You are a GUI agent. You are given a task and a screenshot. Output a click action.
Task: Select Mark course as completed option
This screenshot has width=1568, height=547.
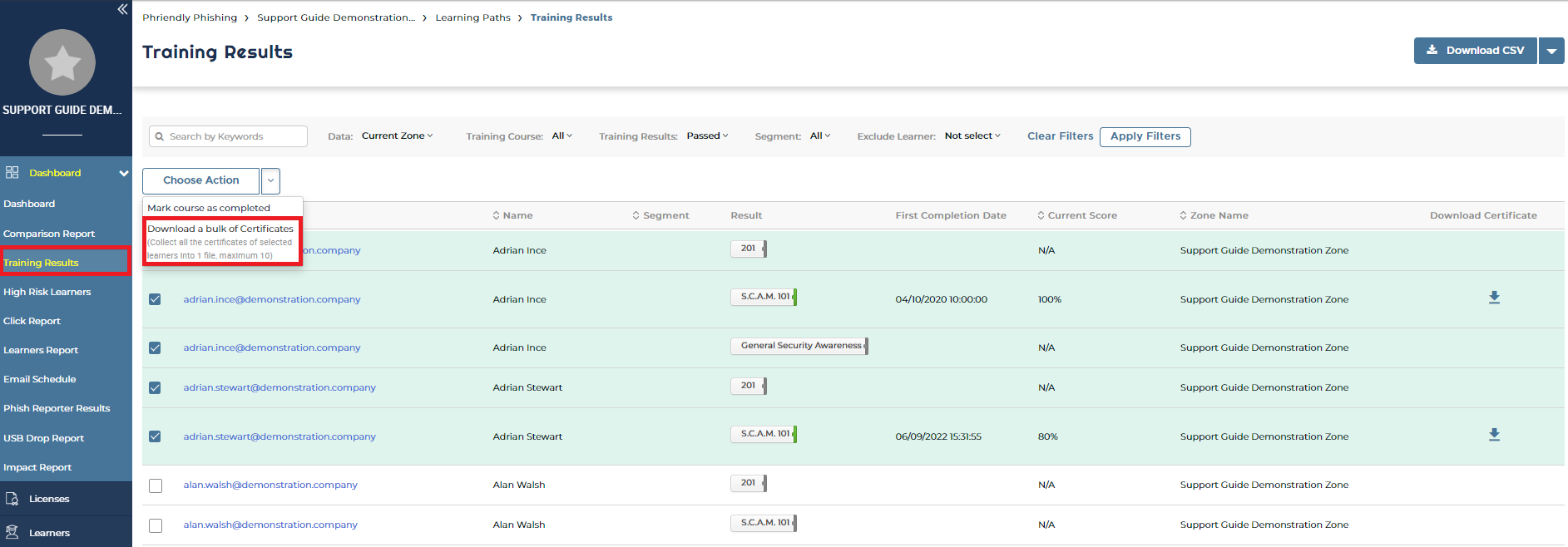209,208
